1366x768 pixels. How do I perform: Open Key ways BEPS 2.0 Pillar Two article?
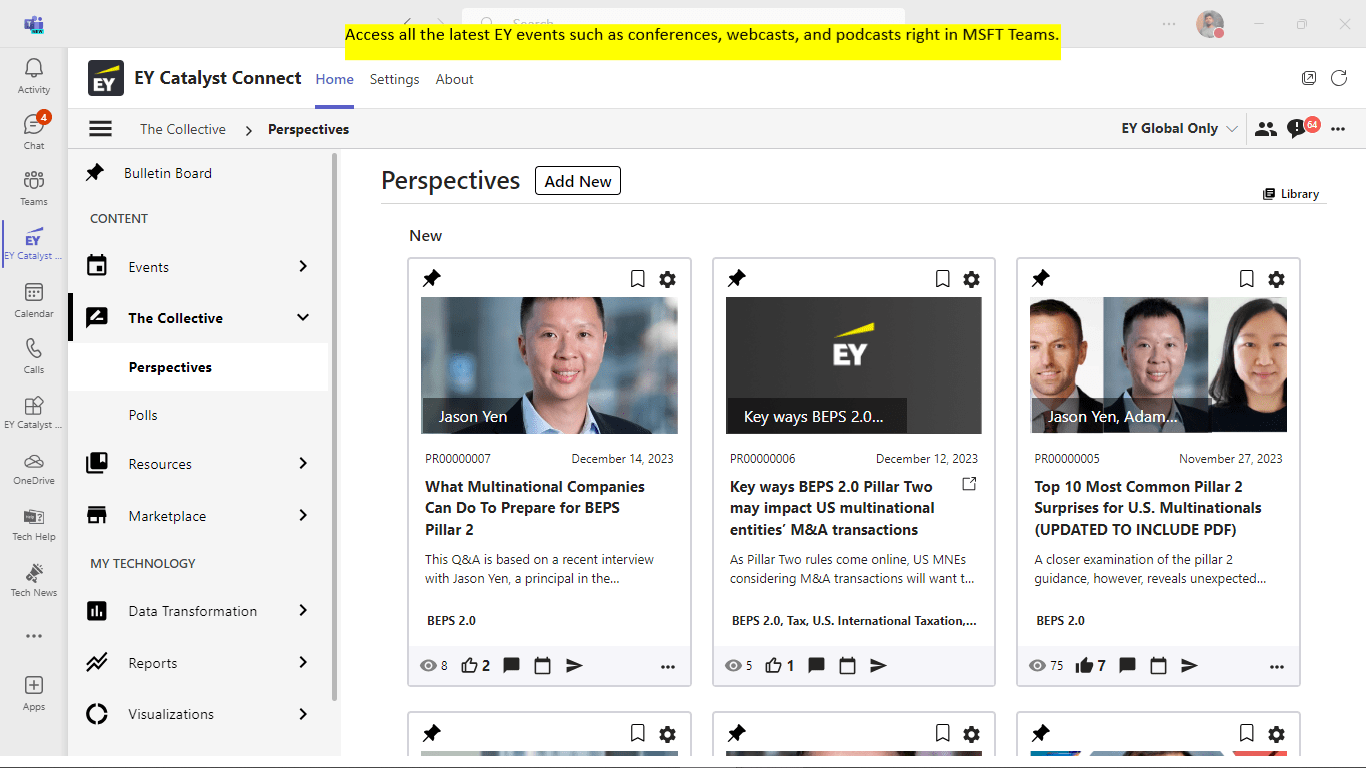tap(831, 508)
